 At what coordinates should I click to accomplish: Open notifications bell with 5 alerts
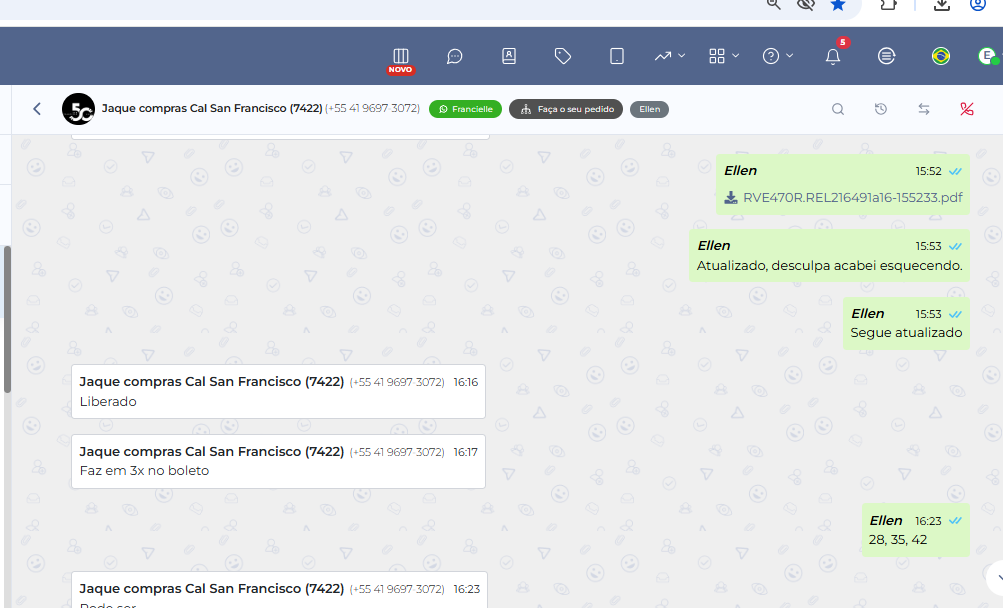tap(833, 56)
